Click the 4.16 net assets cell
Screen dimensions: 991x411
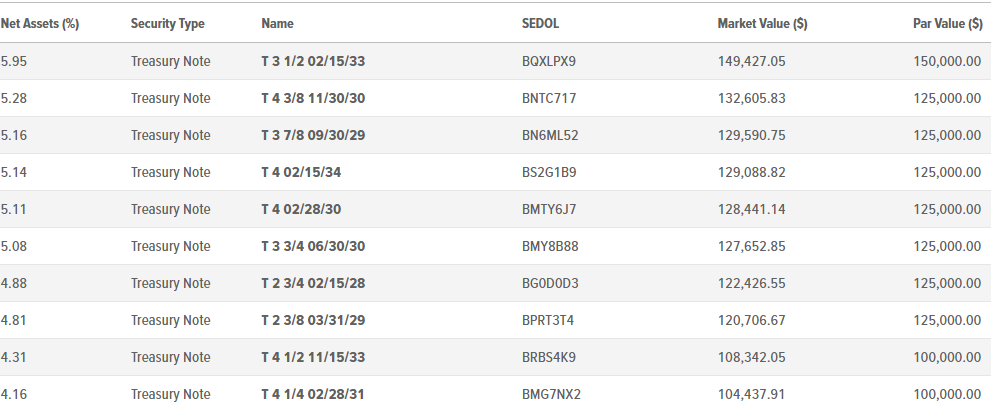[x=14, y=395]
